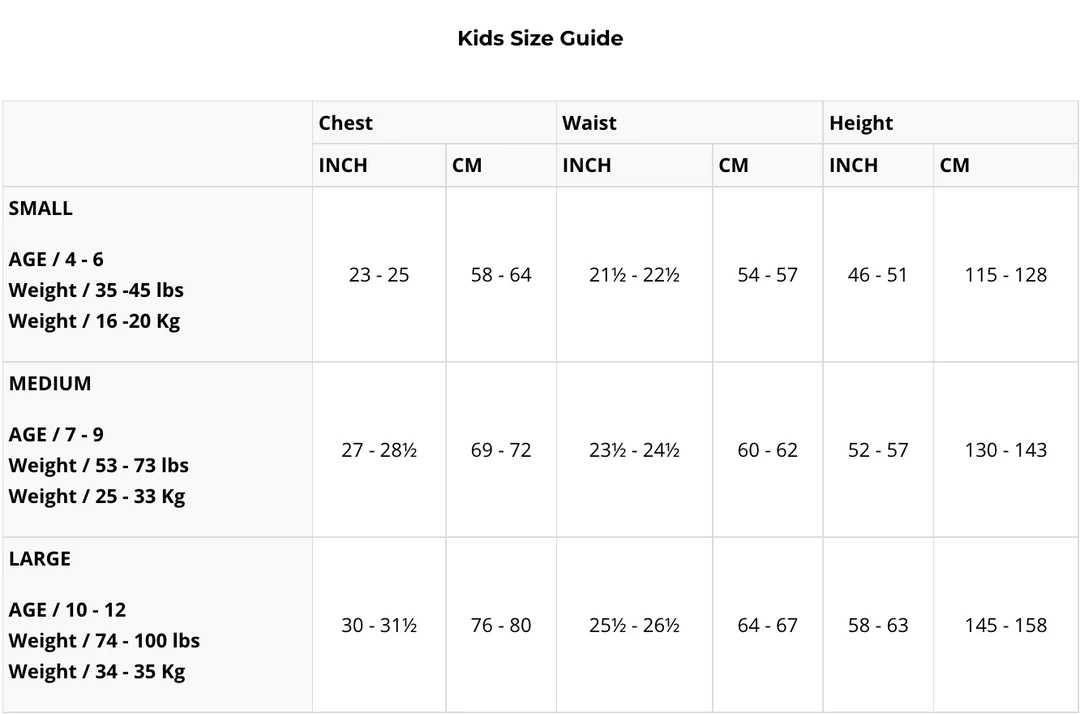Select the MEDIUM size row label
This screenshot has width=1080, height=714.
click(50, 383)
